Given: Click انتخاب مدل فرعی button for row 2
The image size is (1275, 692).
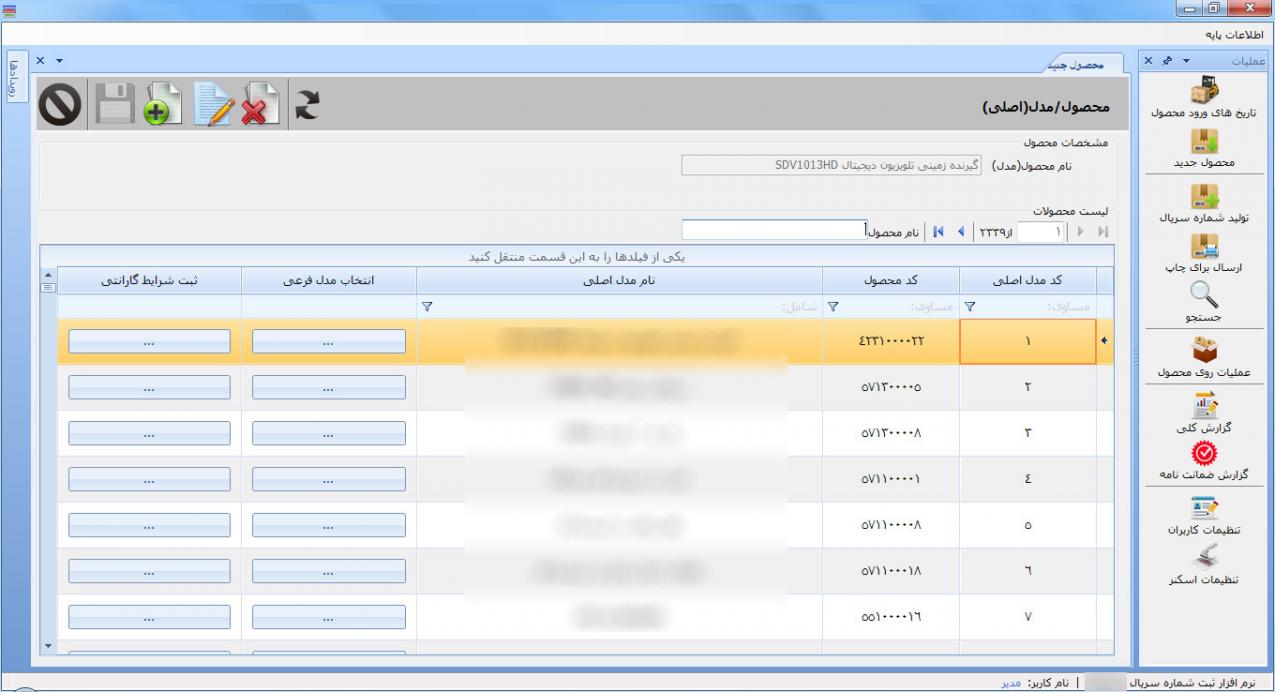Looking at the screenshot, I should pos(328,388).
